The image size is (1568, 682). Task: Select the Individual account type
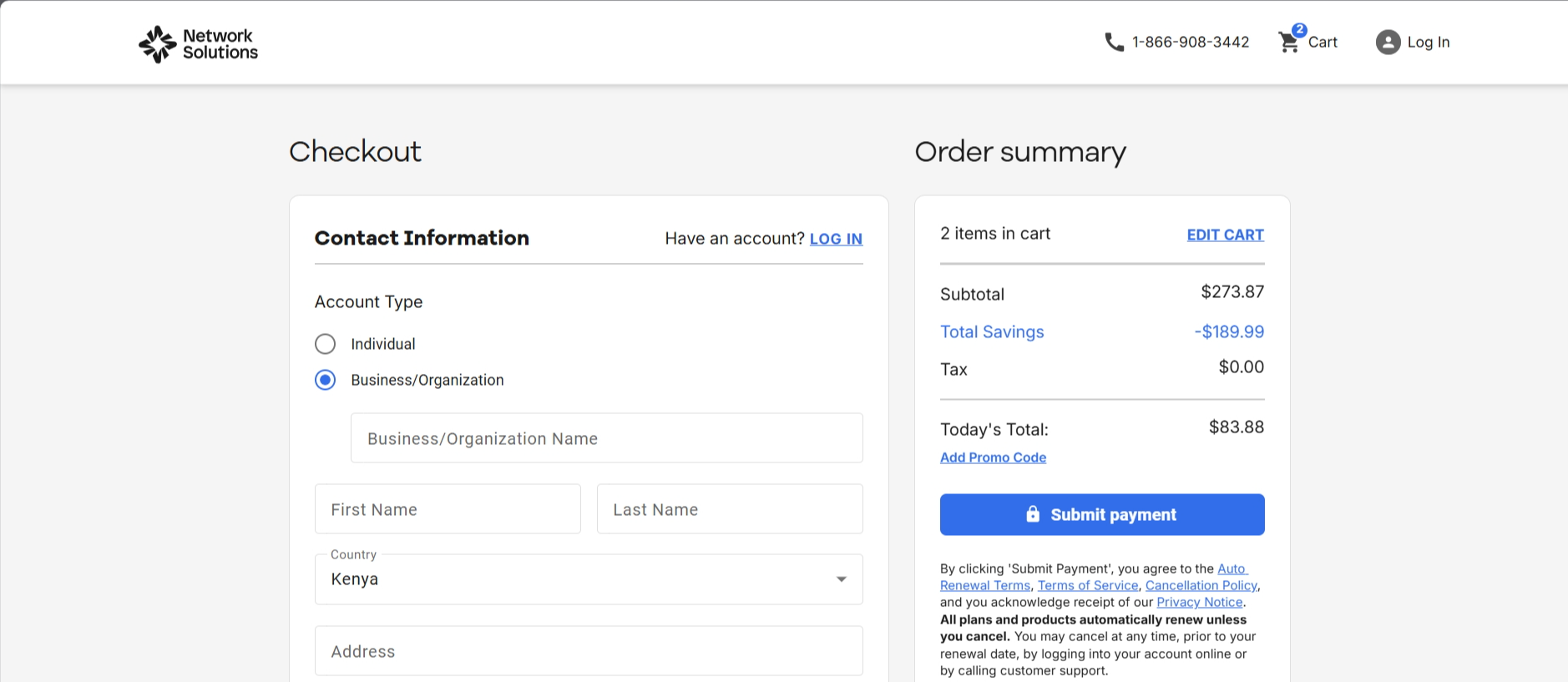tap(325, 344)
